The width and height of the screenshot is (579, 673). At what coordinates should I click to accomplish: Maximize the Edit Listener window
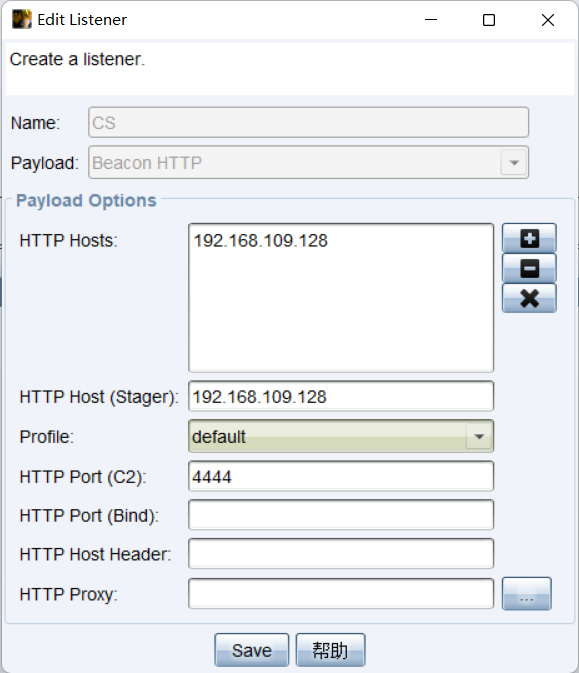489,20
